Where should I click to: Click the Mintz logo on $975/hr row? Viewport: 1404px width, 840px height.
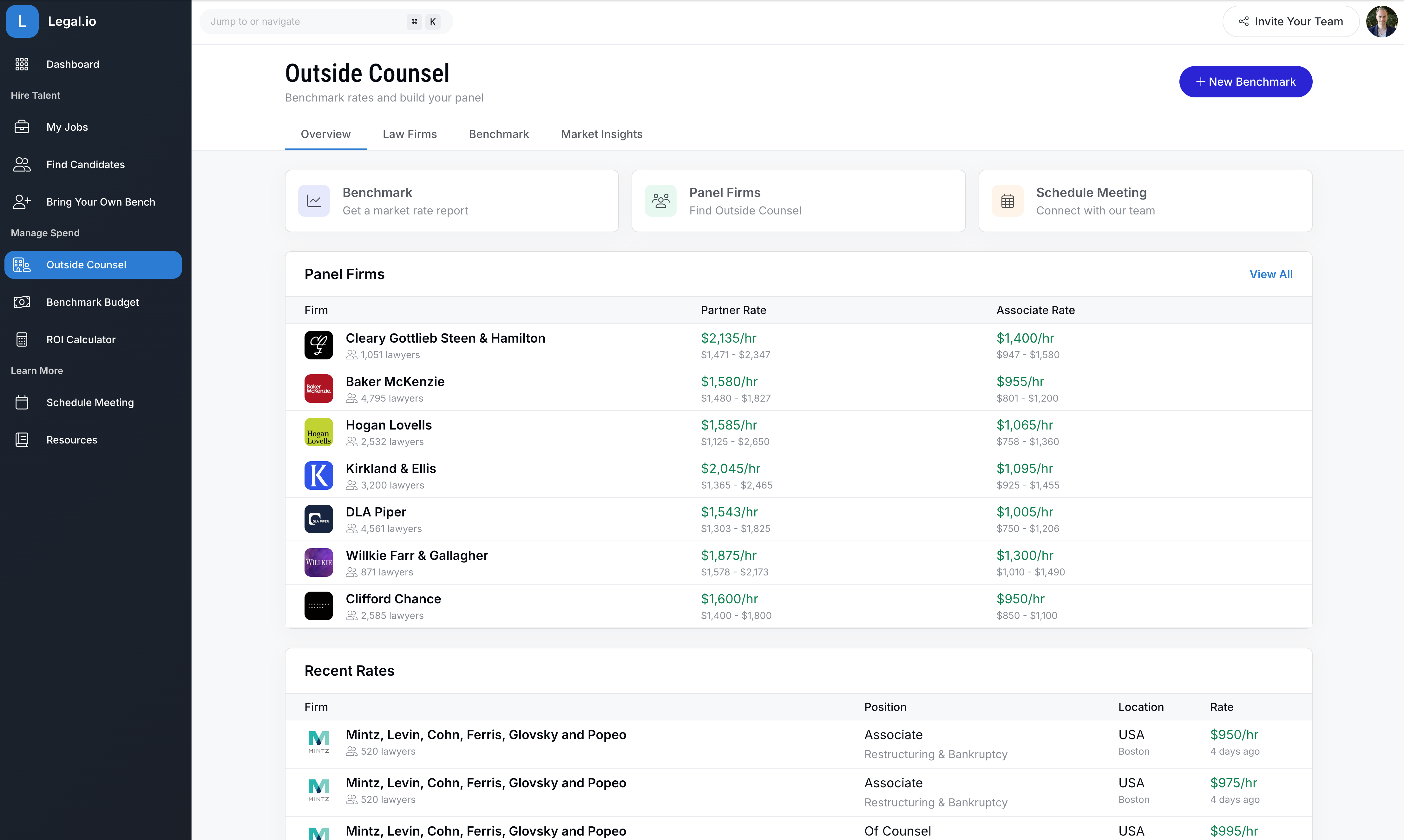click(318, 790)
